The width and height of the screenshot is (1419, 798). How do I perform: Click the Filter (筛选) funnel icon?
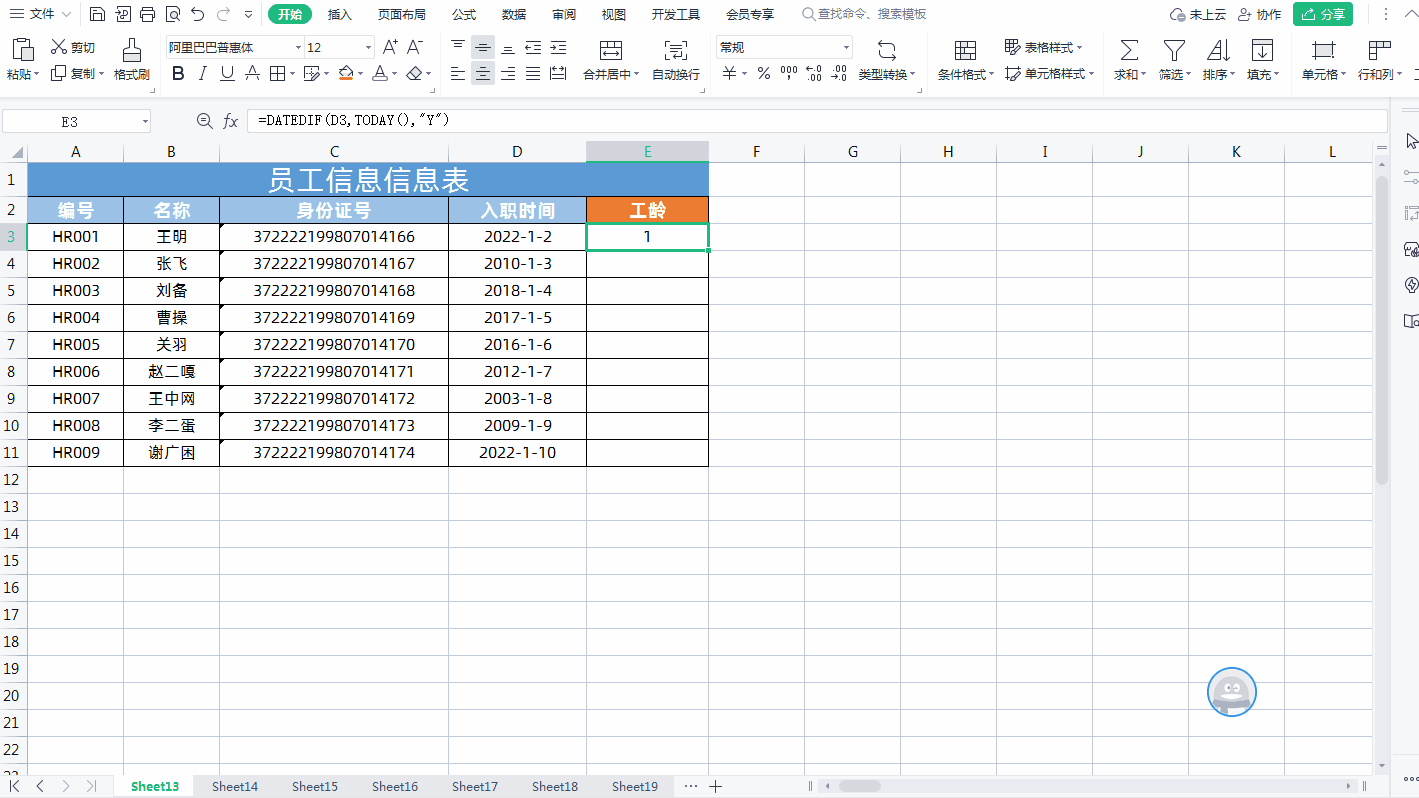coord(1173,51)
